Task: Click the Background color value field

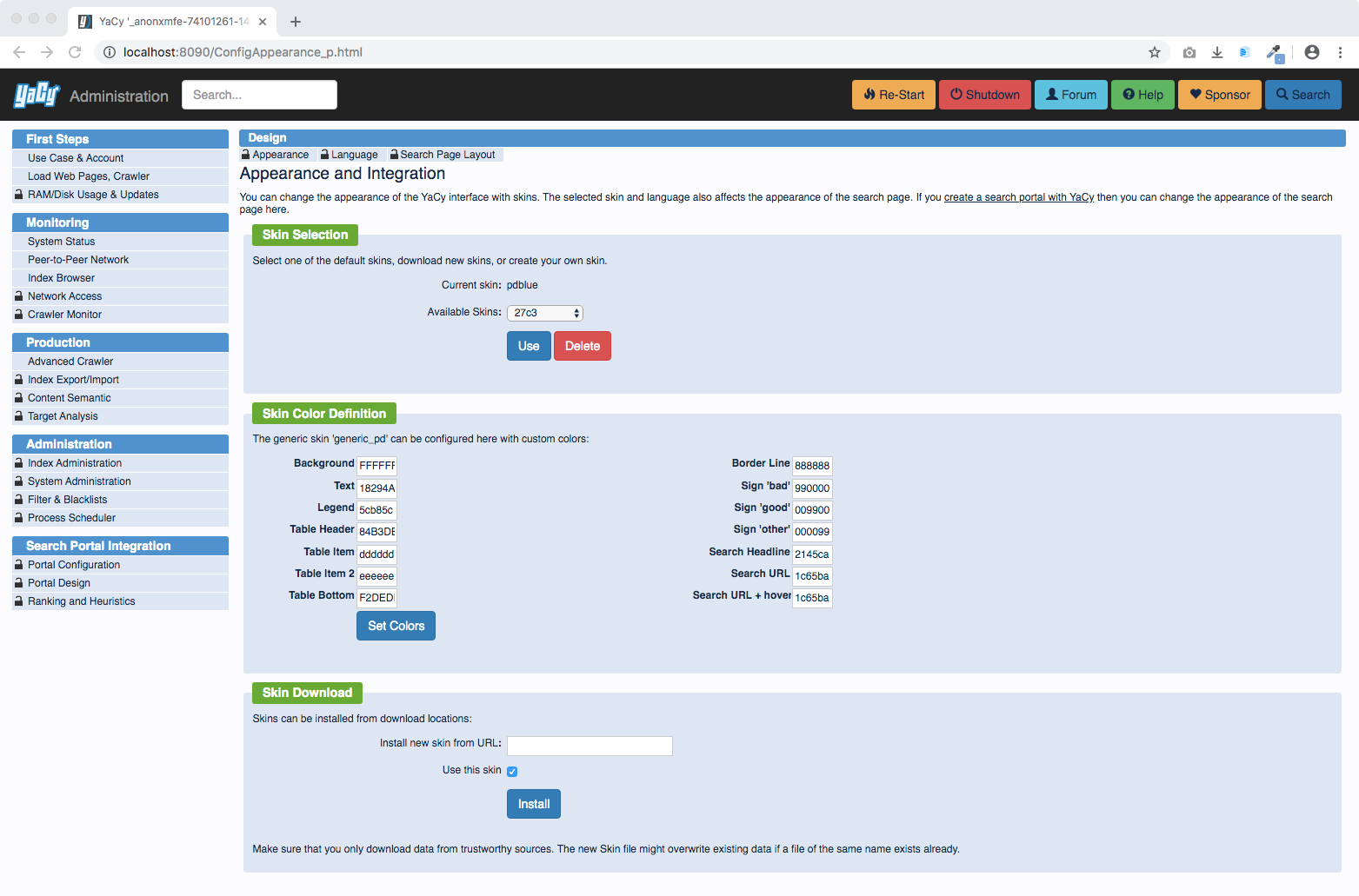Action: click(x=376, y=466)
